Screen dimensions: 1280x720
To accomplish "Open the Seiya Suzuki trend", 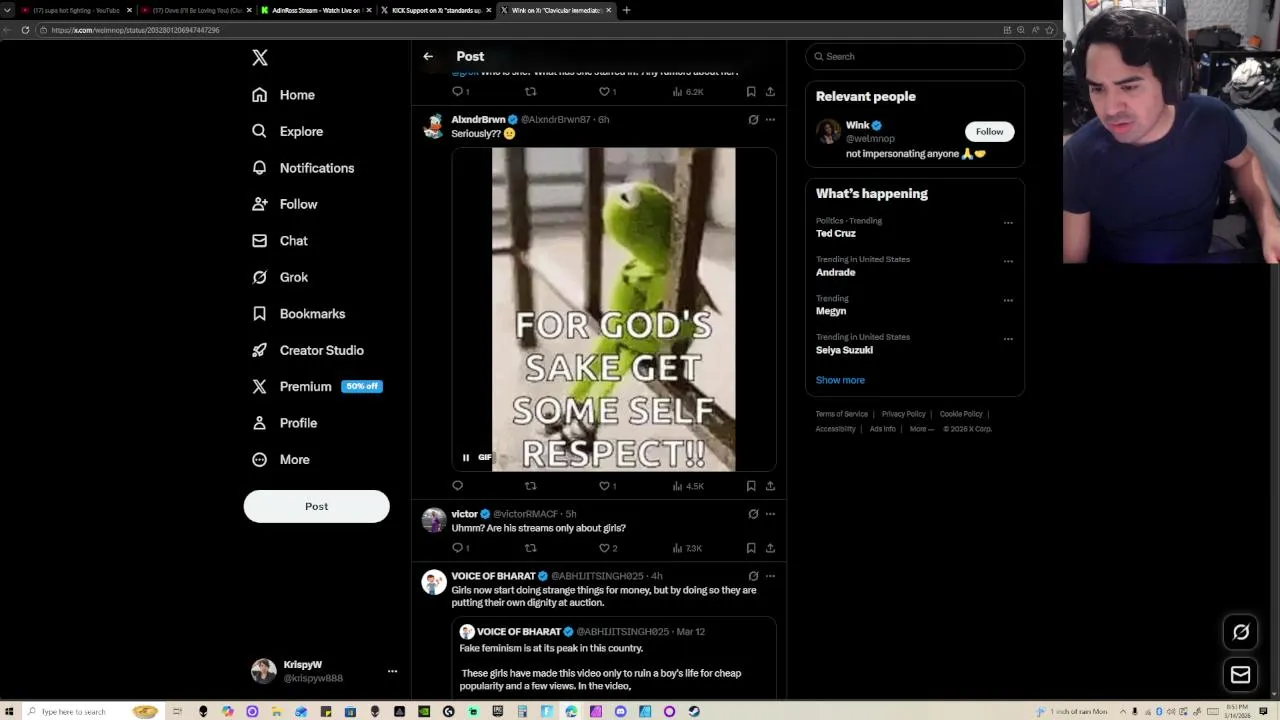I will (844, 350).
